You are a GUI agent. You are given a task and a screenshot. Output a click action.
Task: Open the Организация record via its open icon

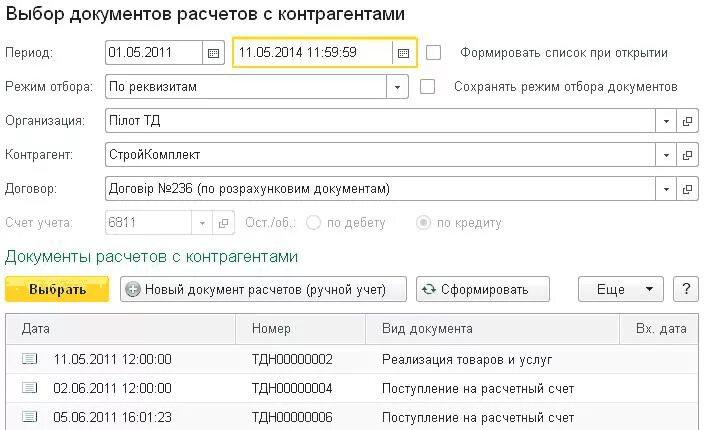point(687,121)
